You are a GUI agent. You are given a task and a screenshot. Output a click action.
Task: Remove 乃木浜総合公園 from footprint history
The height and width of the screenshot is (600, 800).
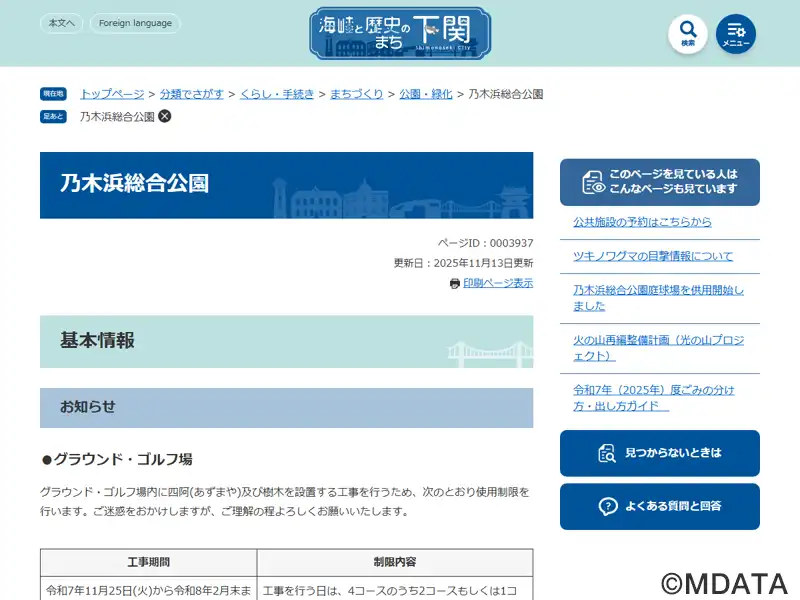coord(165,116)
